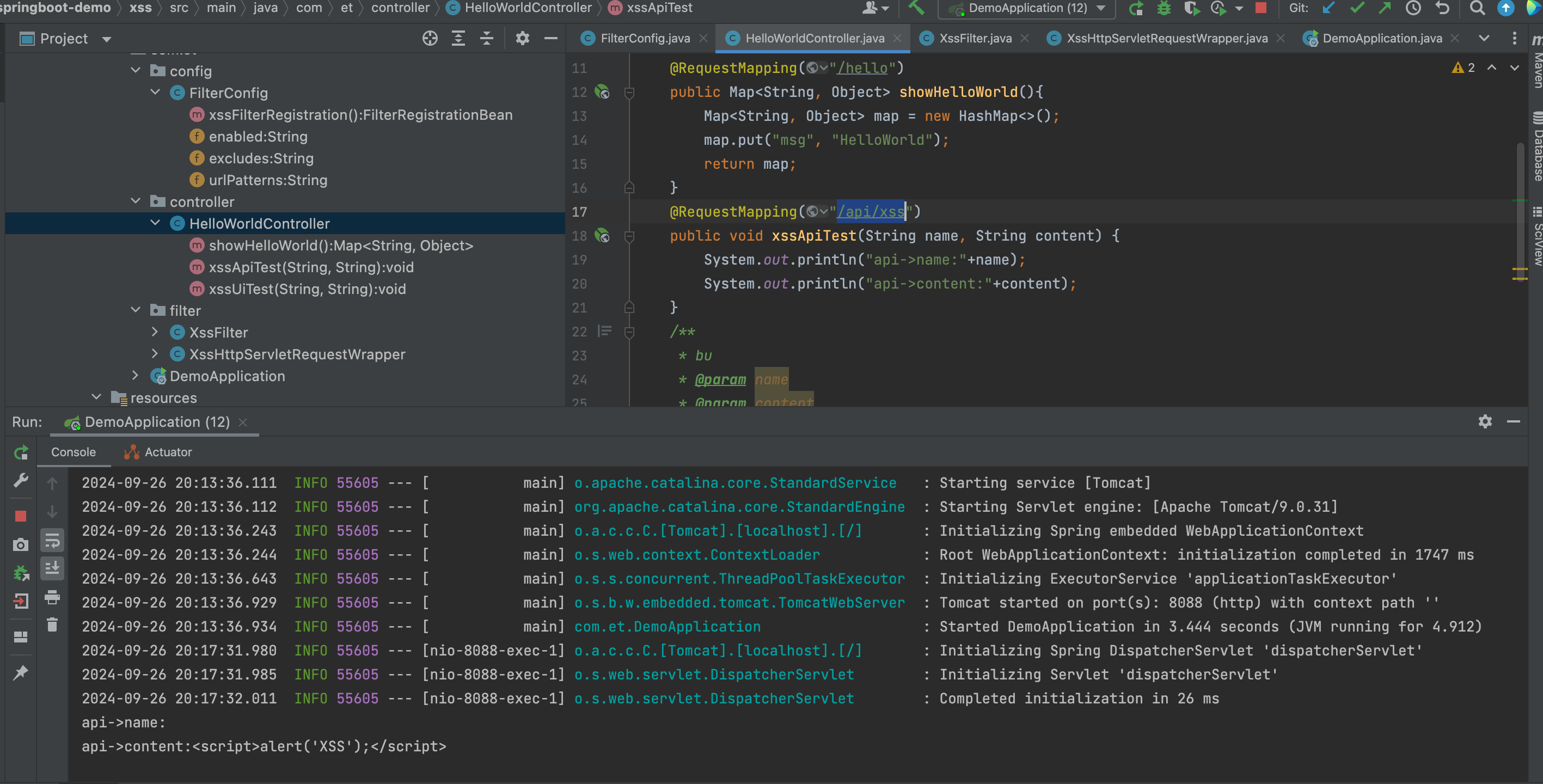Viewport: 1543px width, 784px height.
Task: Click the debug bug icon in toolbar
Action: (1164, 8)
